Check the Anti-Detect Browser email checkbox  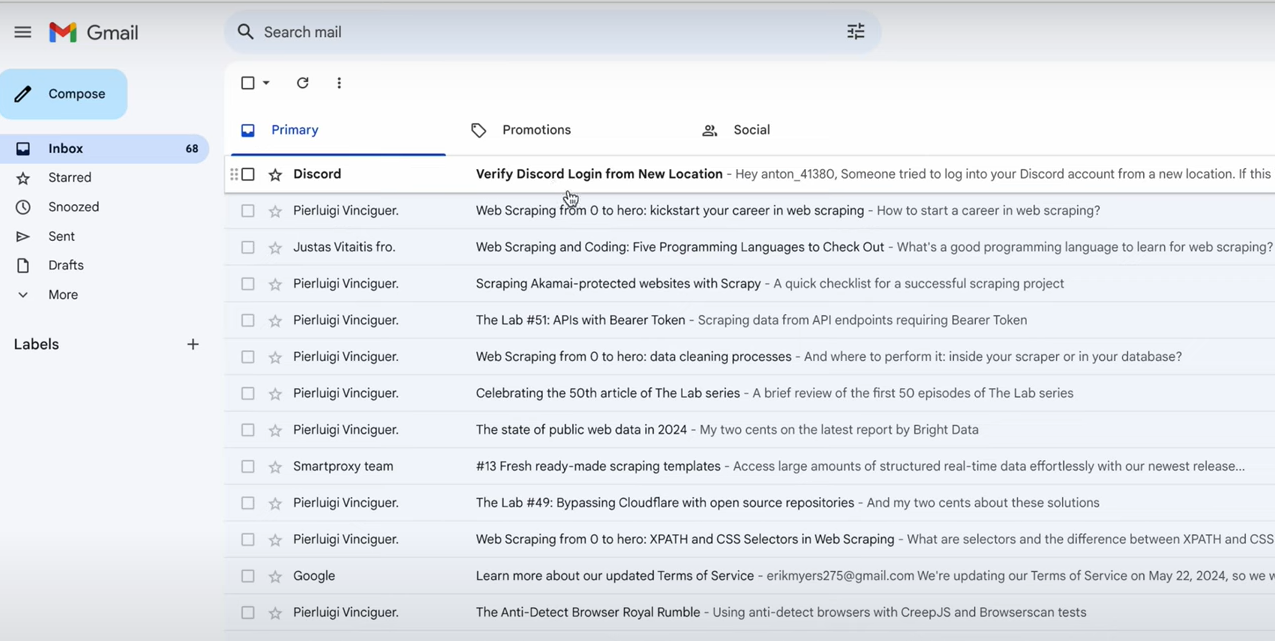coord(248,612)
